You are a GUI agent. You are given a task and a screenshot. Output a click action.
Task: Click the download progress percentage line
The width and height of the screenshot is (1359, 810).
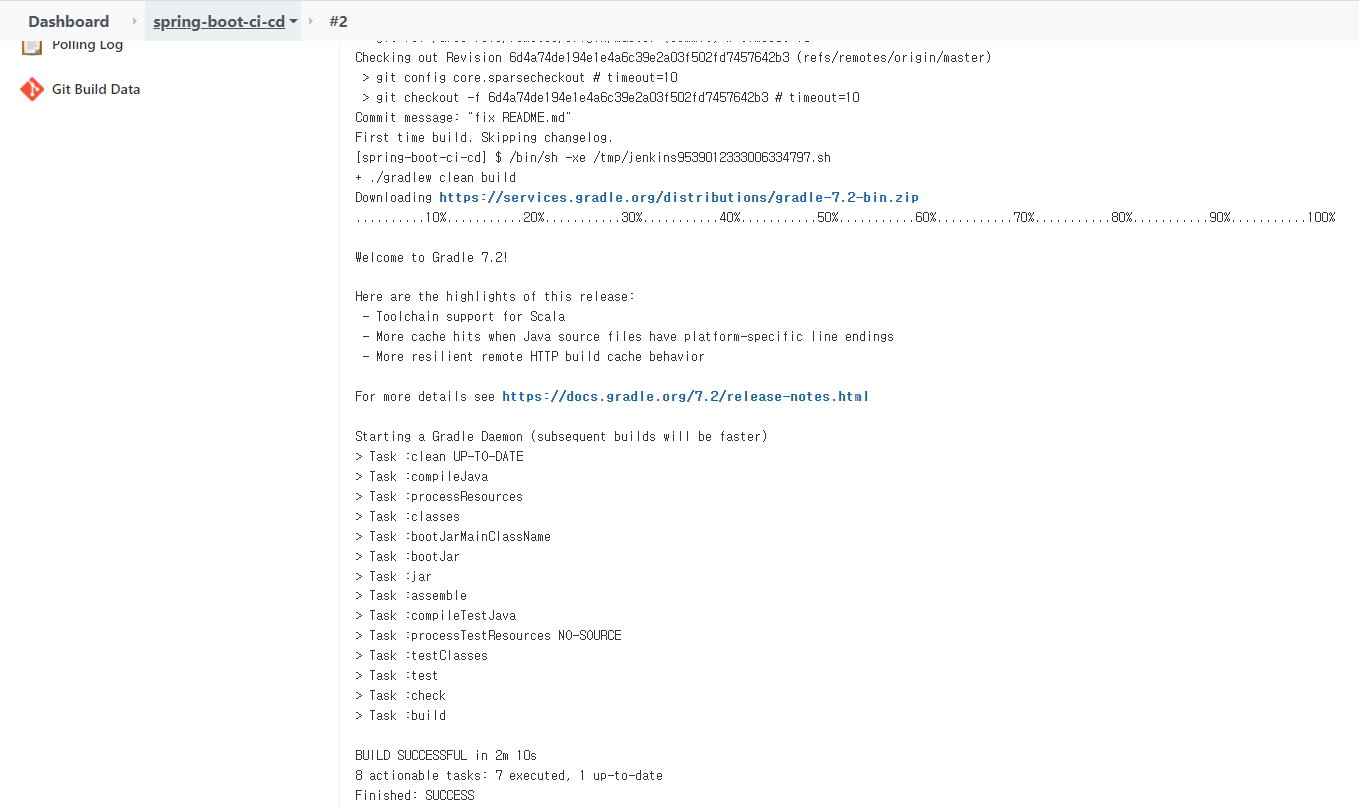click(845, 217)
